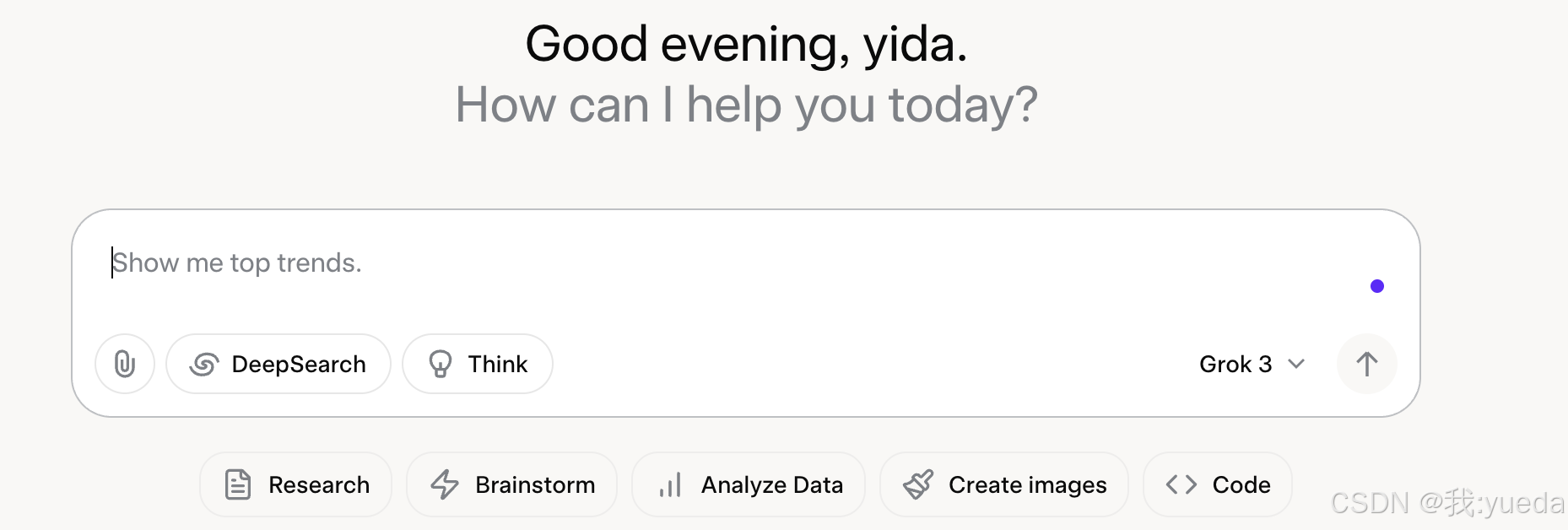
Task: Choose the Code suggestion label
Action: 1241,484
